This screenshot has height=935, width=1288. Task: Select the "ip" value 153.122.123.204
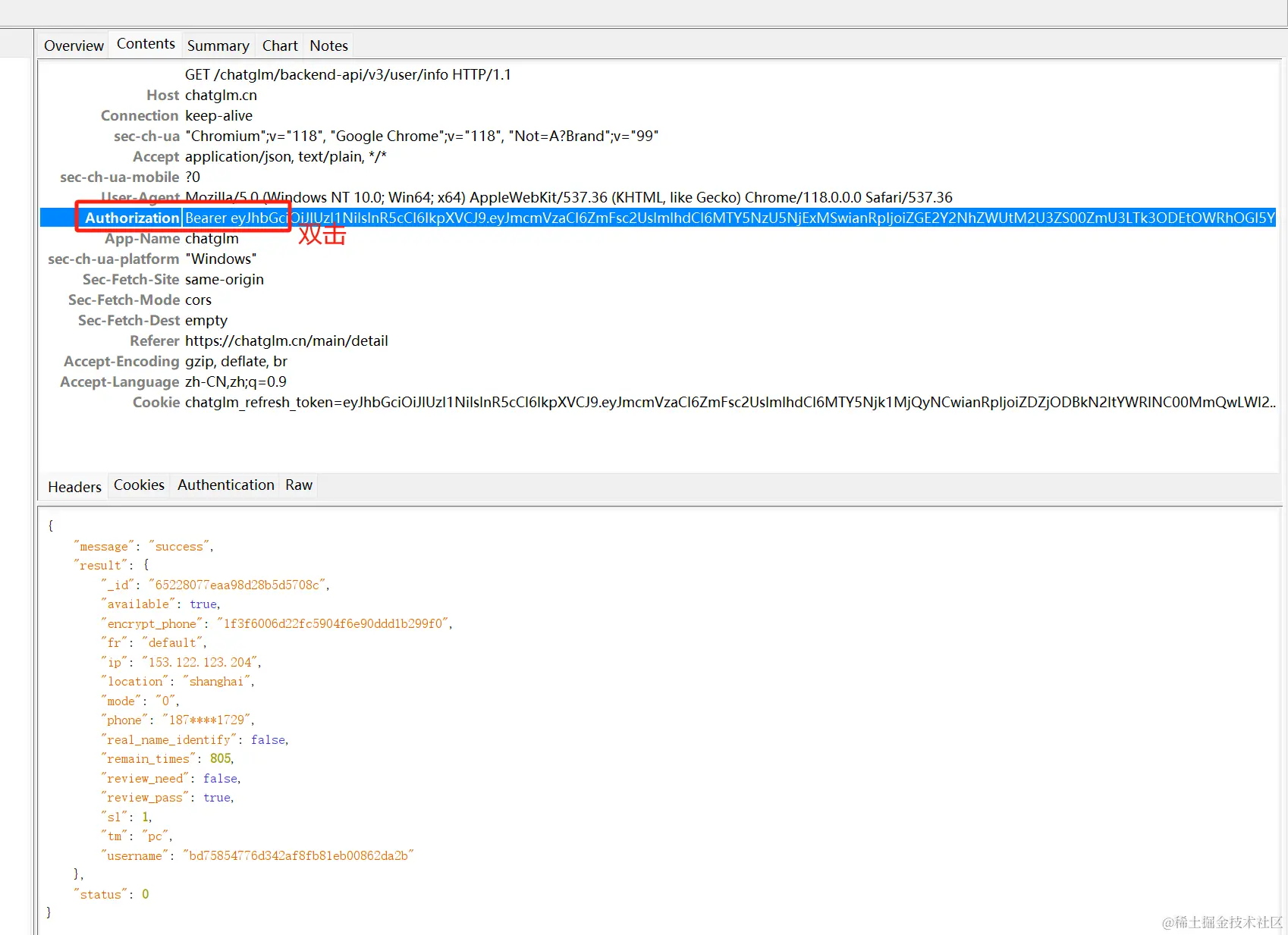[x=200, y=662]
